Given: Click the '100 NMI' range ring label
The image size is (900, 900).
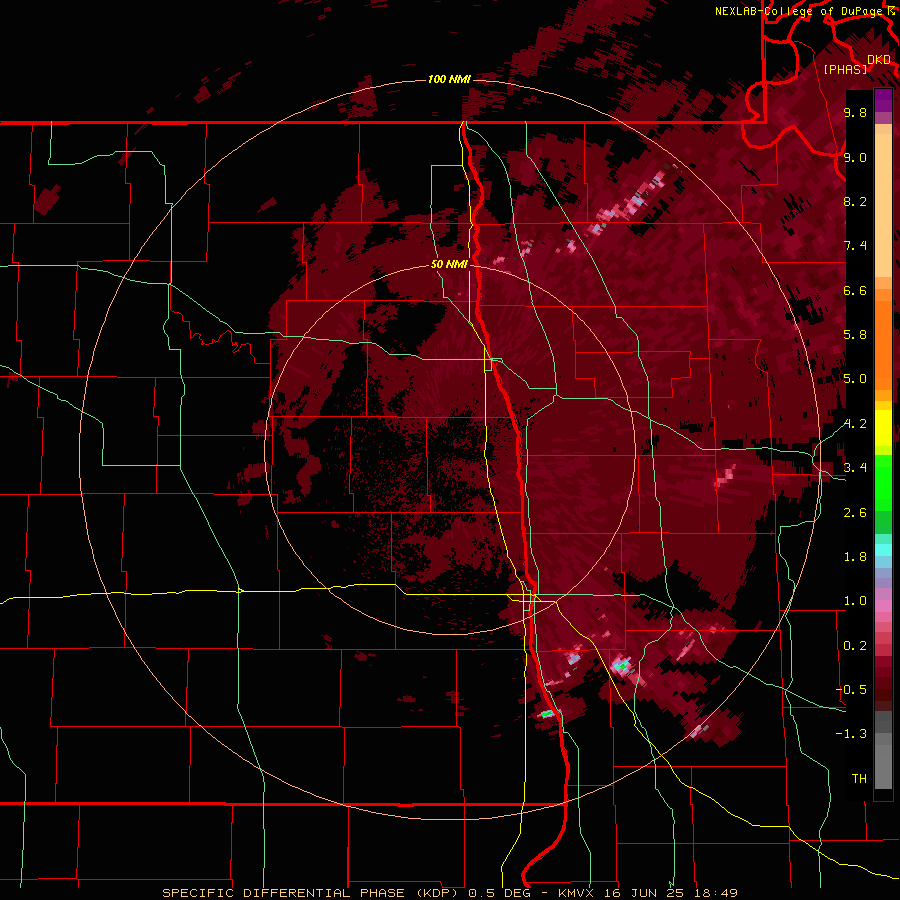Looking at the screenshot, I should click(449, 79).
